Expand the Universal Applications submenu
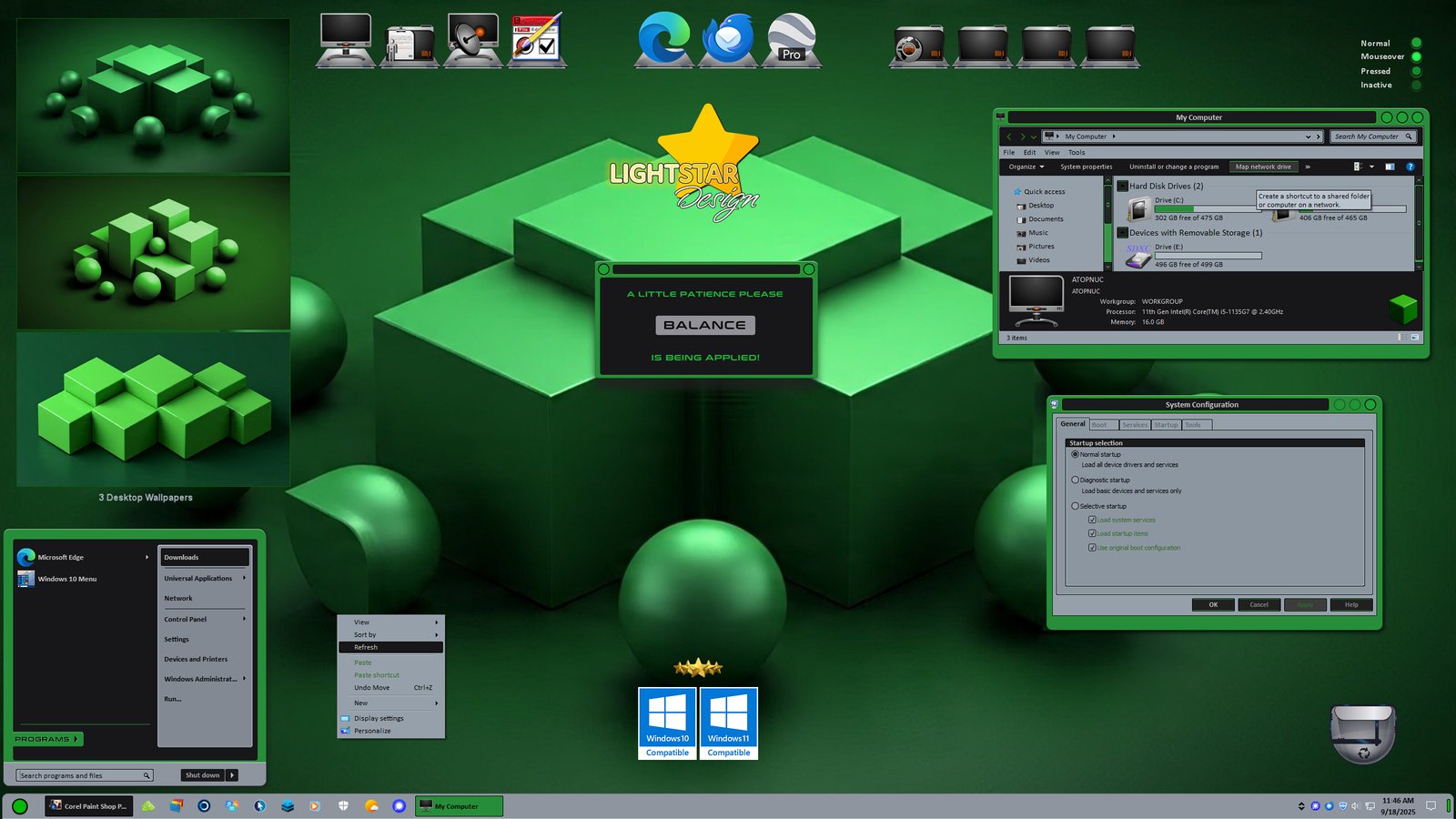Image resolution: width=1456 pixels, height=819 pixels. click(x=204, y=578)
